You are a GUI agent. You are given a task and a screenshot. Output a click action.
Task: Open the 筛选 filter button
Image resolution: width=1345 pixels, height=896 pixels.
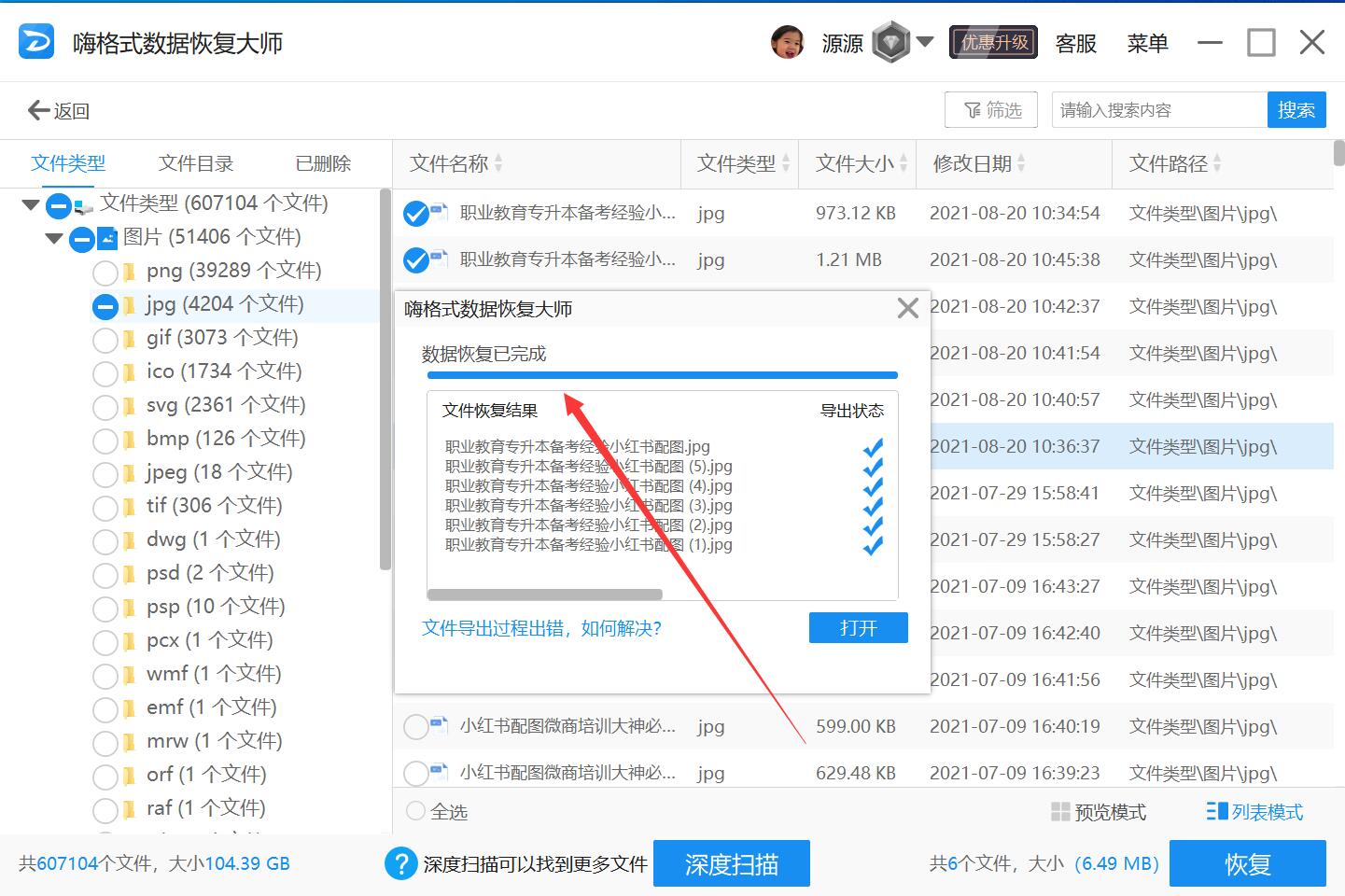pos(993,110)
